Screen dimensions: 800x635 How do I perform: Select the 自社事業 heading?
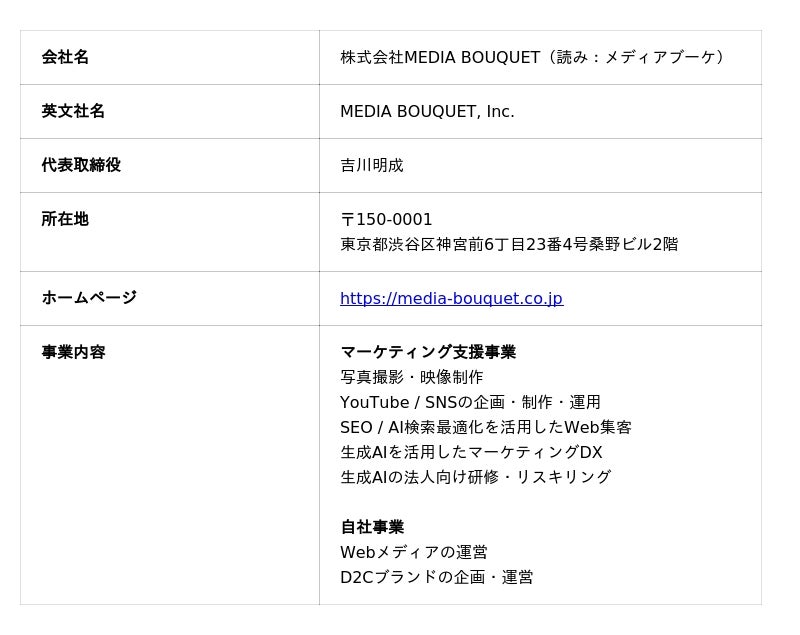(x=372, y=527)
